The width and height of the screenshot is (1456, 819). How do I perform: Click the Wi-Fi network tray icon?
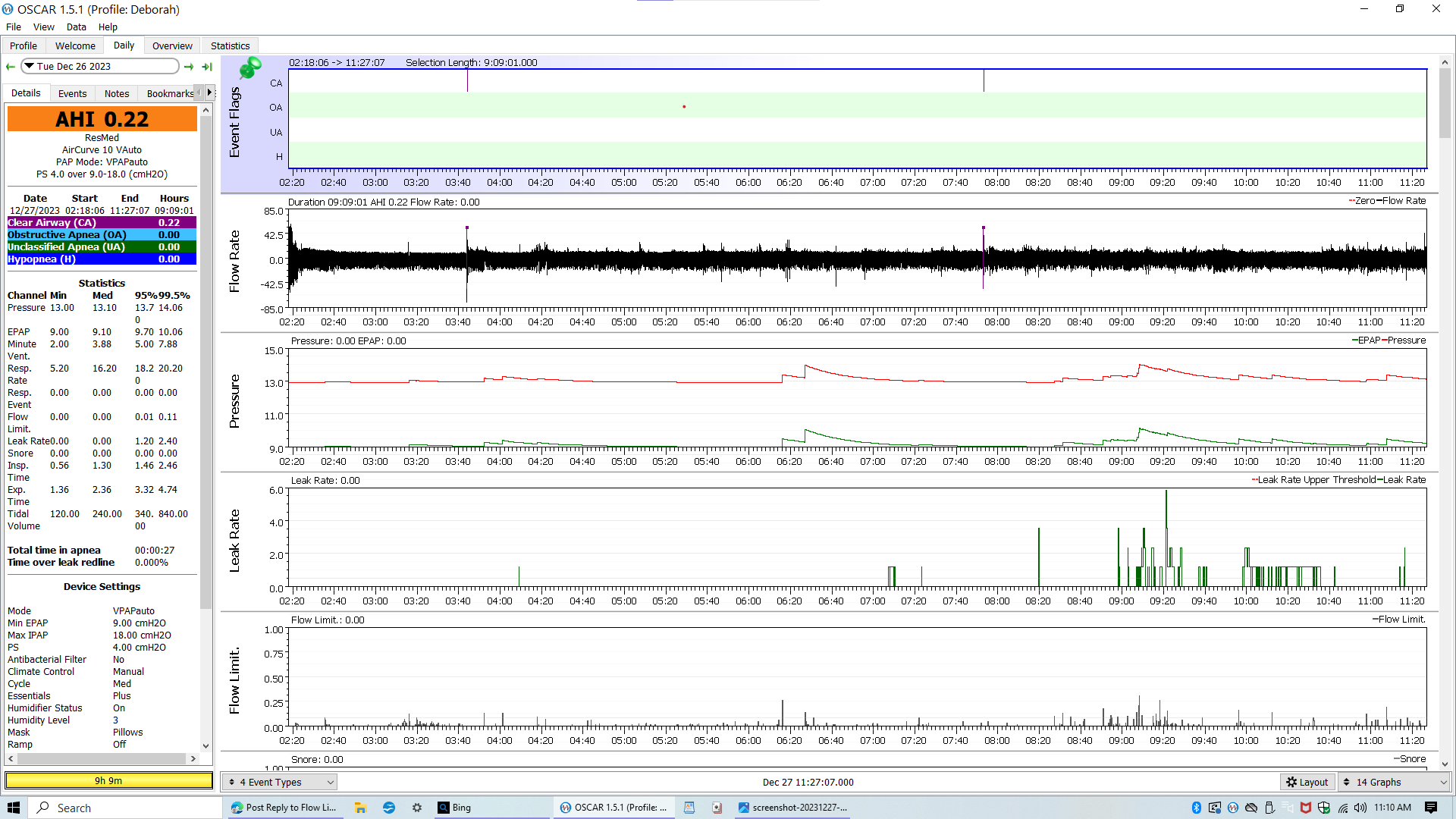click(1343, 808)
